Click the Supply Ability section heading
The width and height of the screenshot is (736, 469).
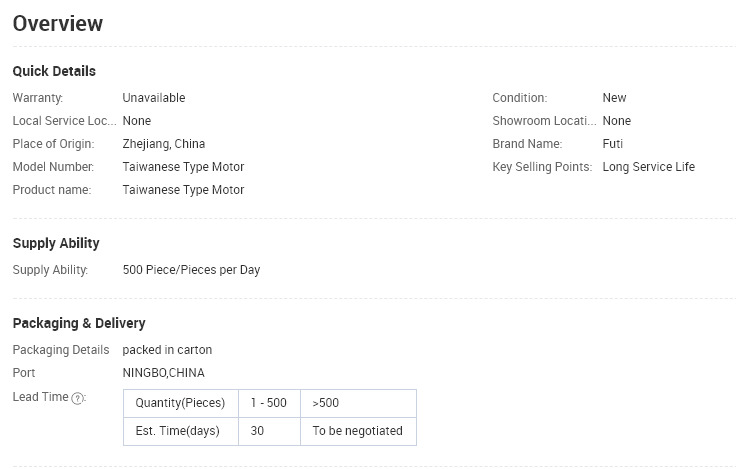pos(56,243)
